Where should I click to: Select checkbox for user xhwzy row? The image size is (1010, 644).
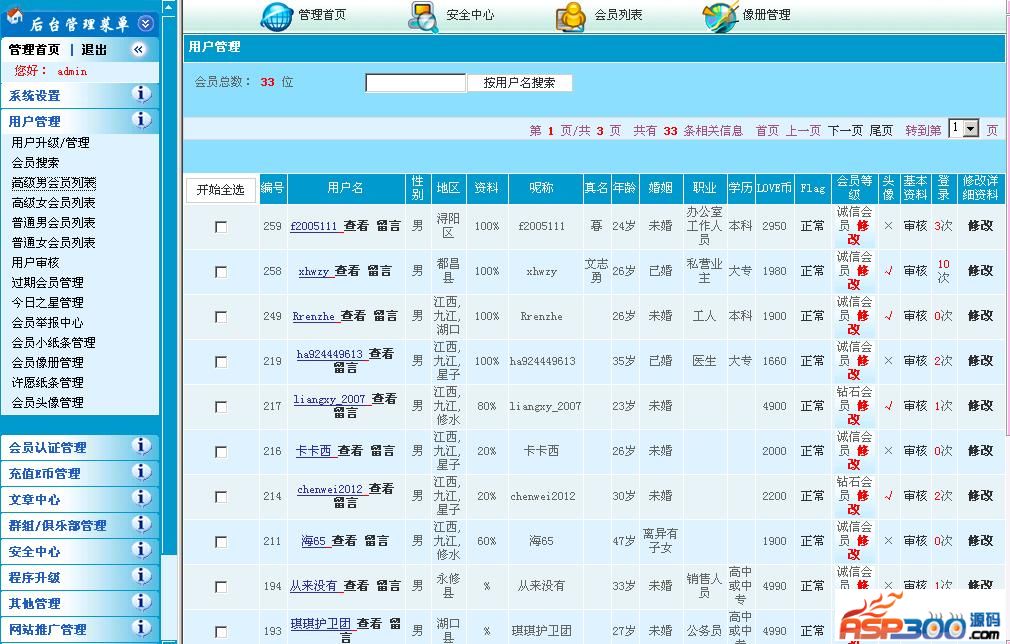[221, 272]
